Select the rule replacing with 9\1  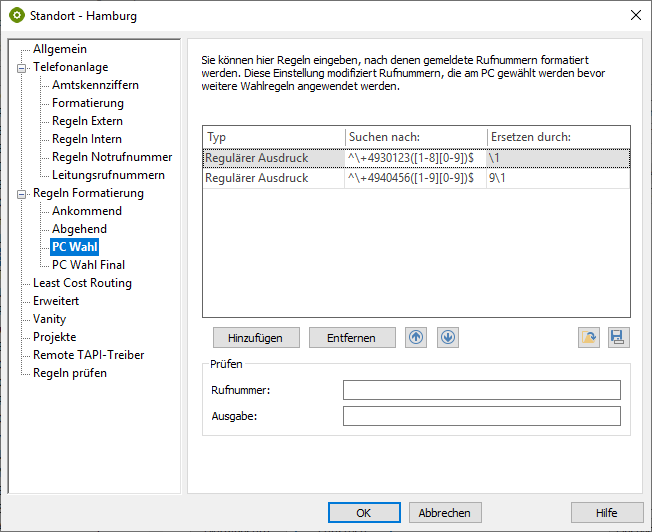[416, 177]
